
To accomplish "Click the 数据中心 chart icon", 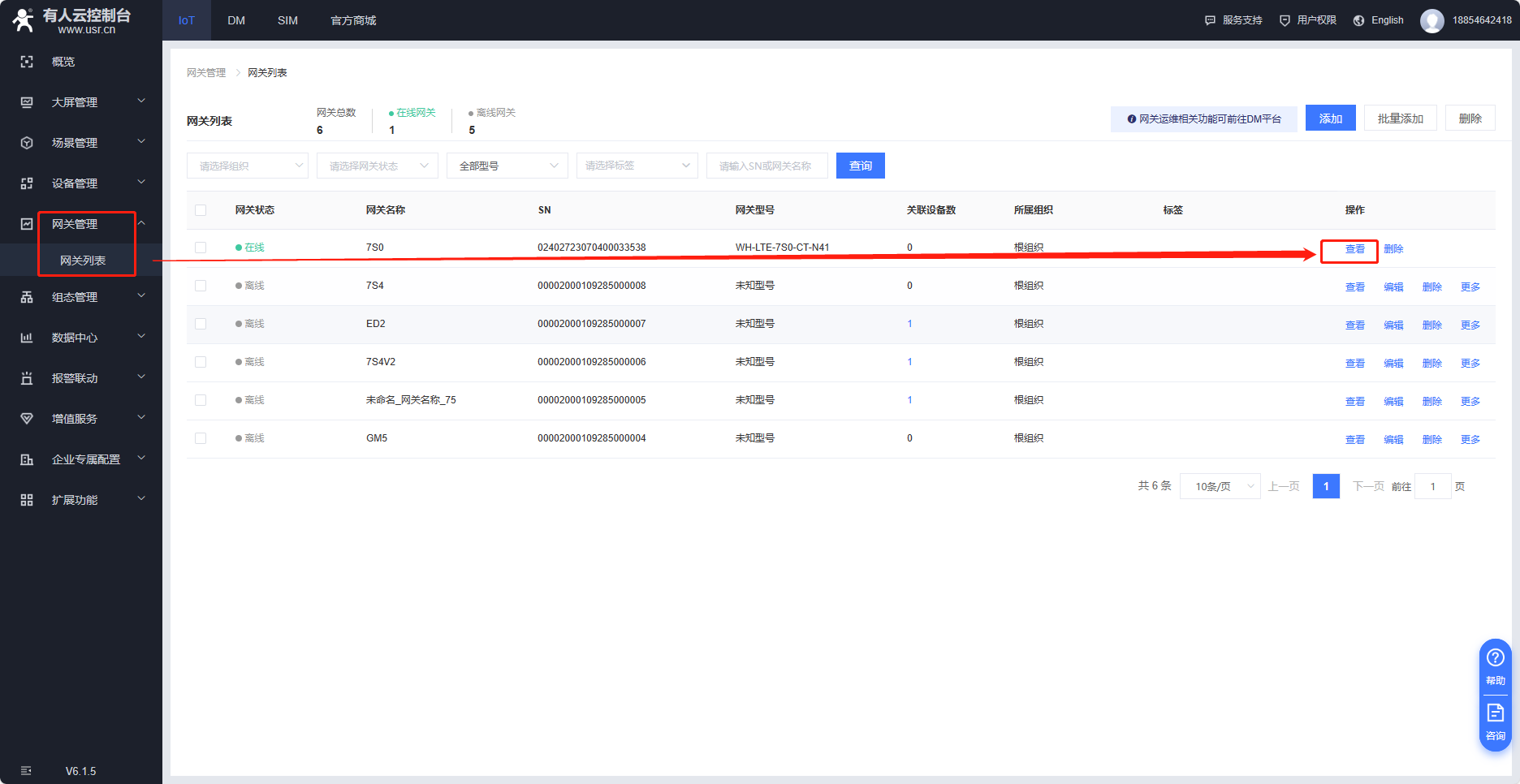I will tap(27, 338).
